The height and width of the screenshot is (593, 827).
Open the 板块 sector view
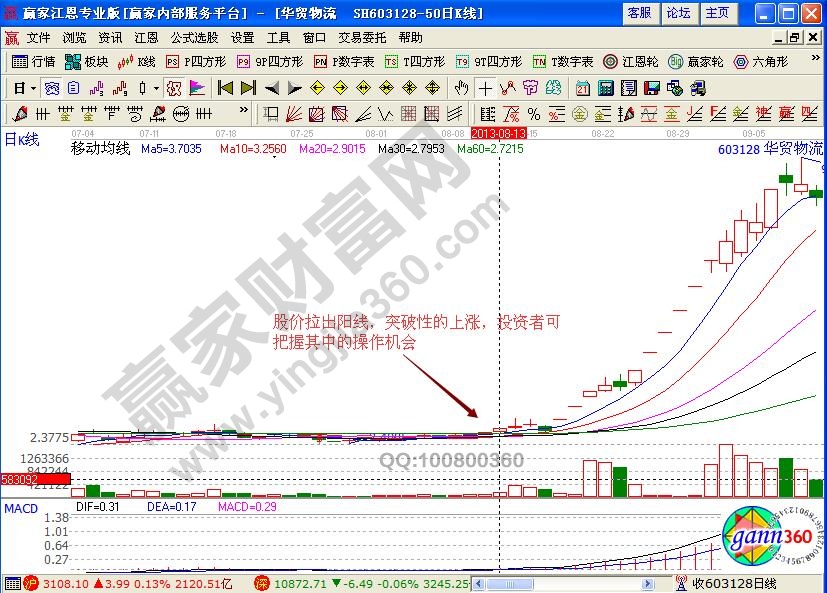click(87, 61)
